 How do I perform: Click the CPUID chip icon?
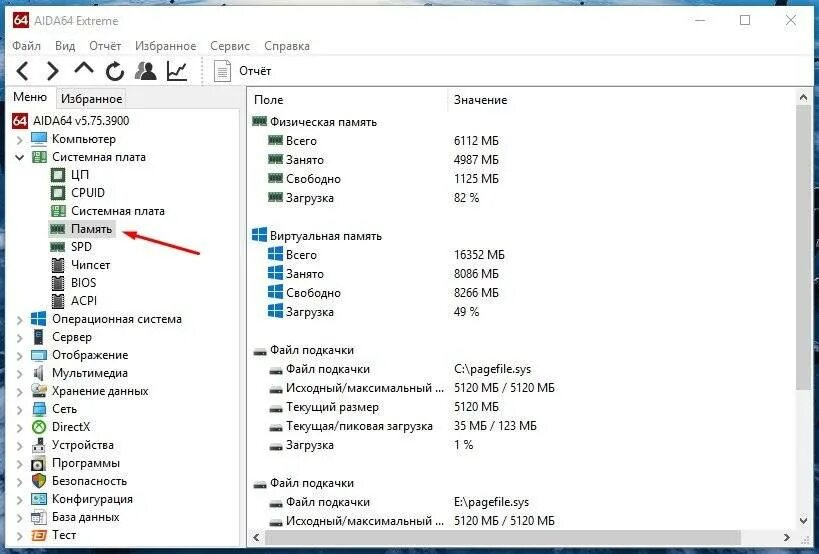[x=58, y=193]
